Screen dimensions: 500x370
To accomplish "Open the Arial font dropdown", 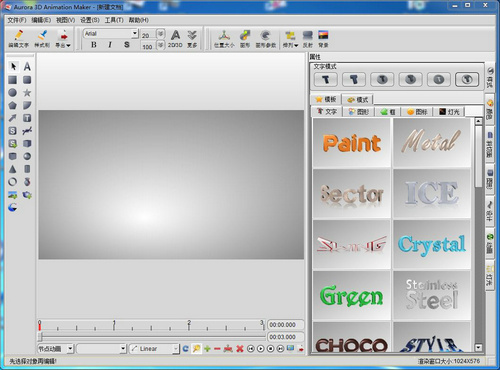I will pyautogui.click(x=135, y=33).
